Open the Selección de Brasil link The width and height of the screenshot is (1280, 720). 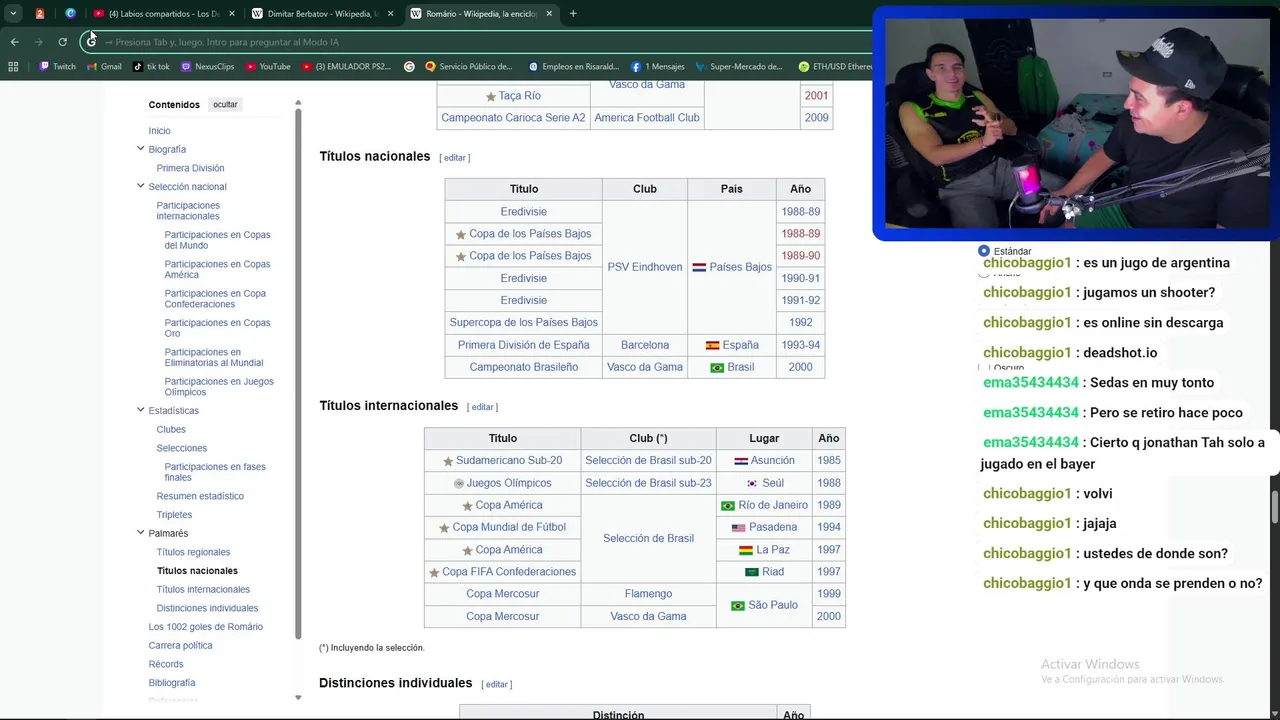point(648,538)
